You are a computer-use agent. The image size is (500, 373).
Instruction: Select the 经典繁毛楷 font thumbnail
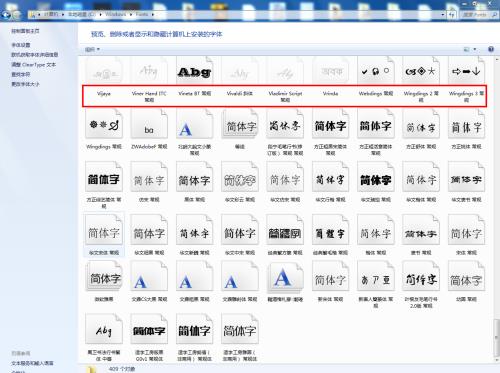[x=330, y=230]
